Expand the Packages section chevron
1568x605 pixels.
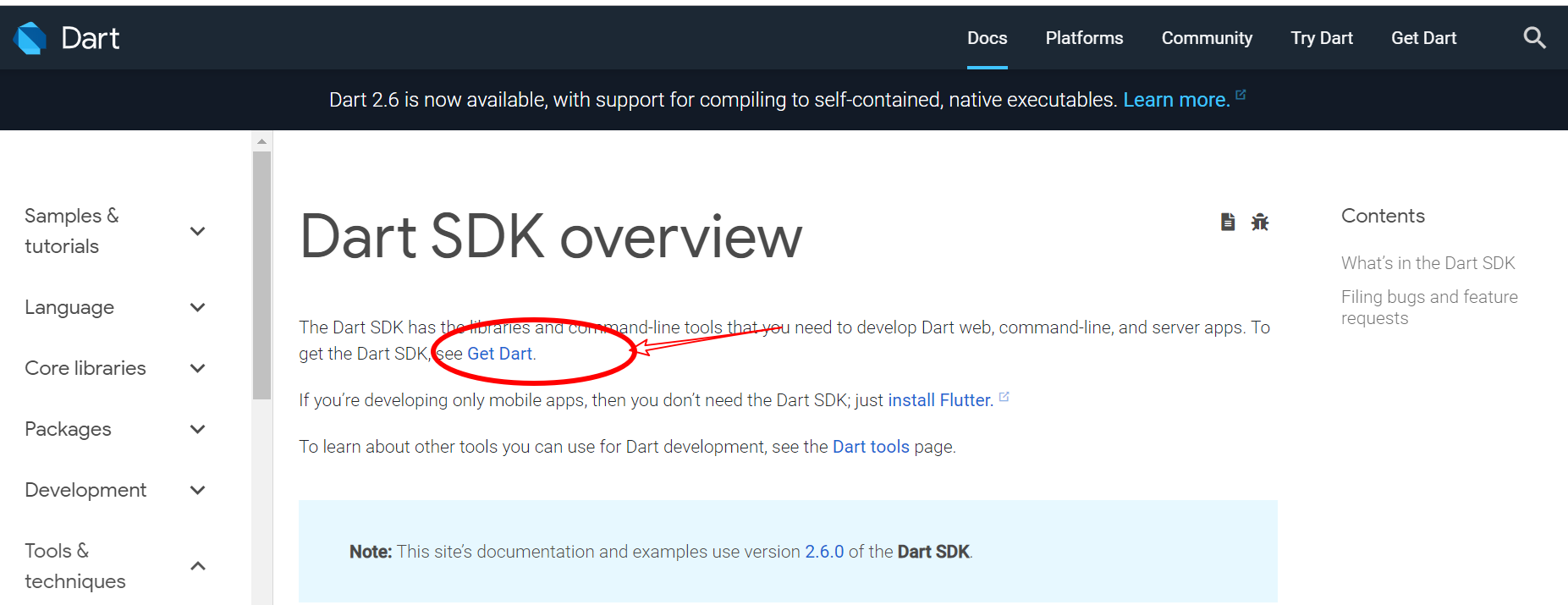point(198,429)
